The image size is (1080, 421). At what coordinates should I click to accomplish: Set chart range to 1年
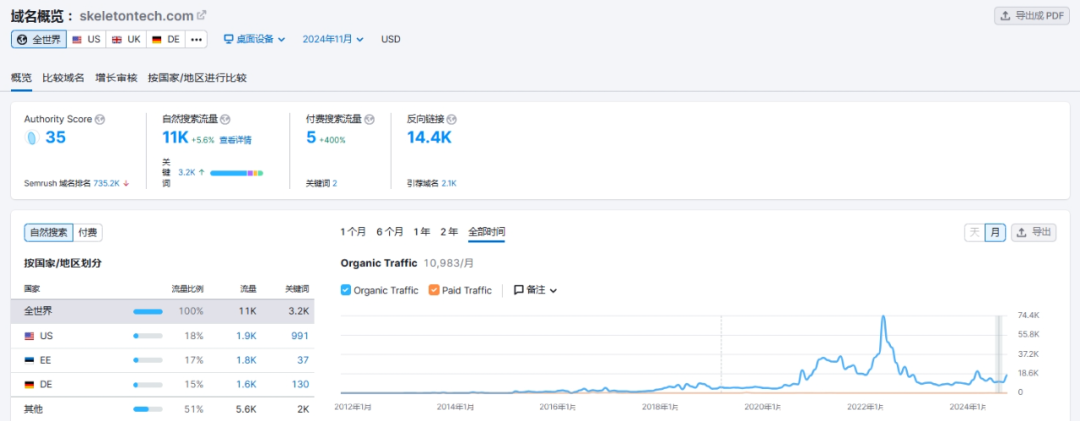422,232
